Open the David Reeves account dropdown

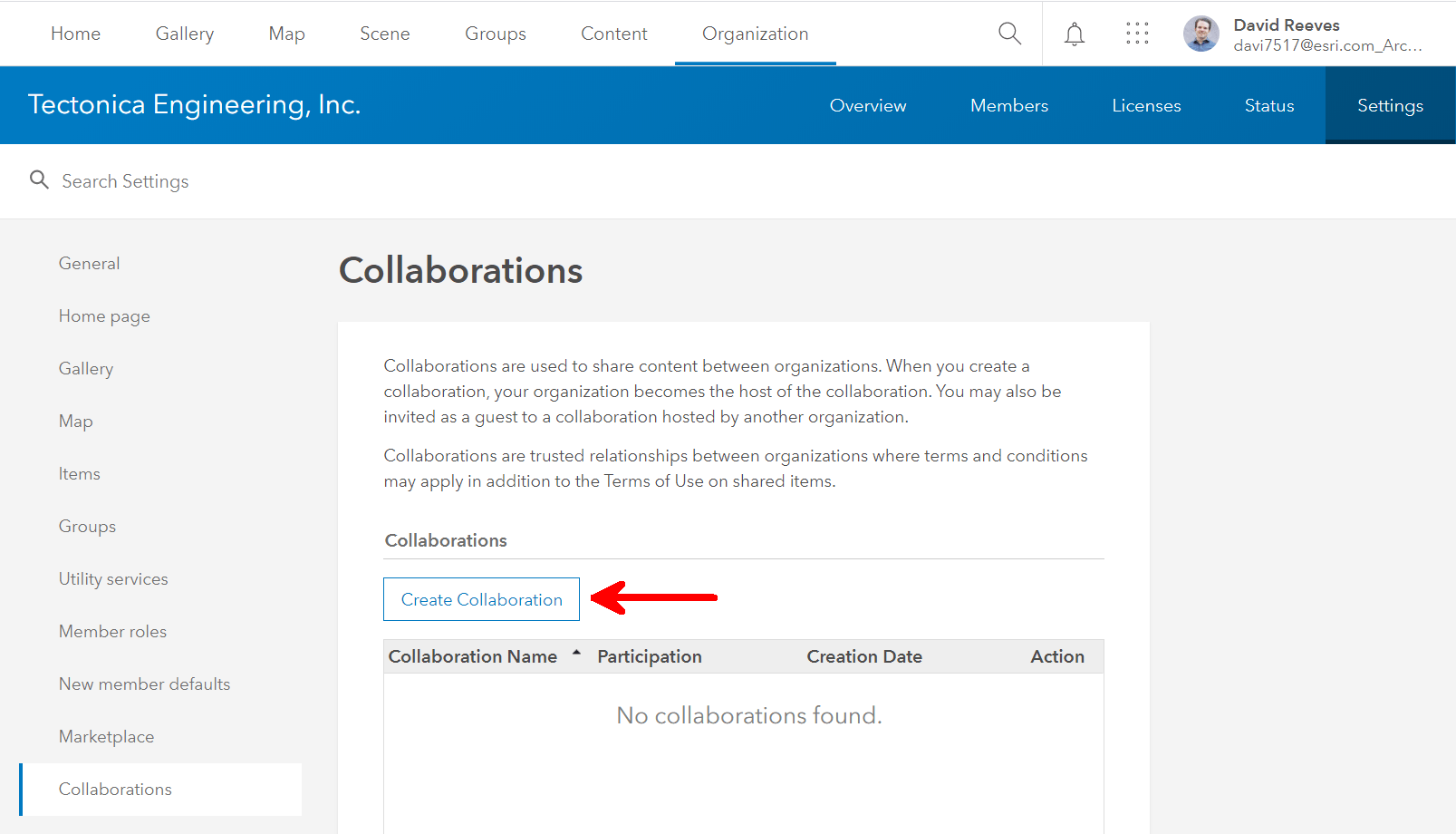1287,34
